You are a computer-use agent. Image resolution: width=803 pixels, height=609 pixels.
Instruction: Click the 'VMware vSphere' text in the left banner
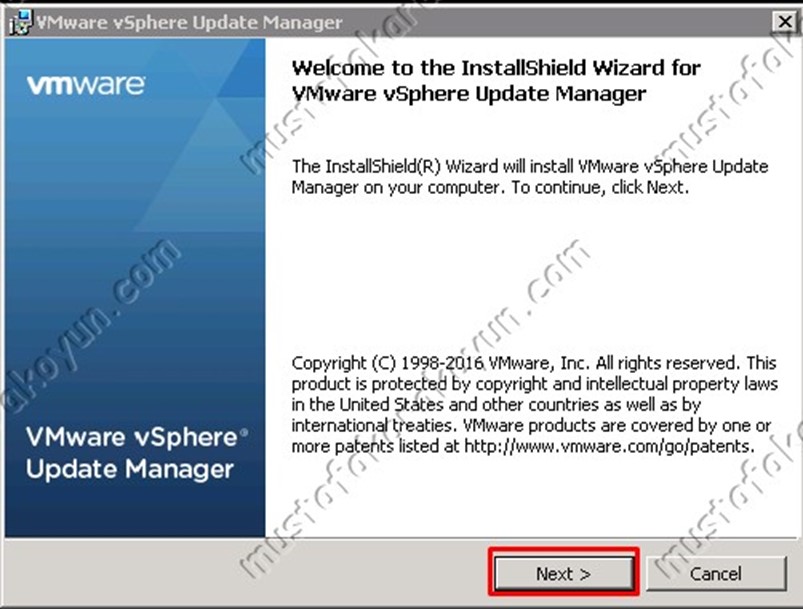pyautogui.click(x=132, y=437)
